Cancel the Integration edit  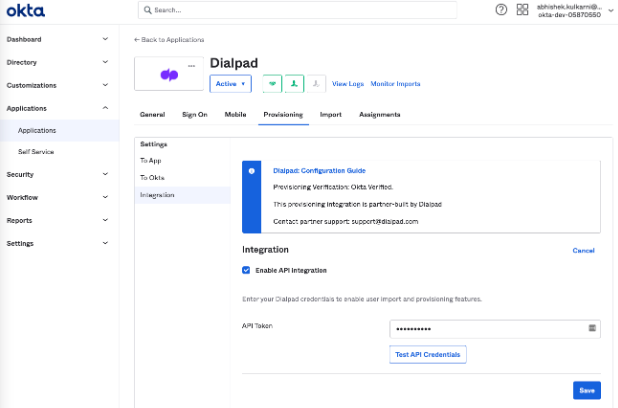(x=583, y=251)
